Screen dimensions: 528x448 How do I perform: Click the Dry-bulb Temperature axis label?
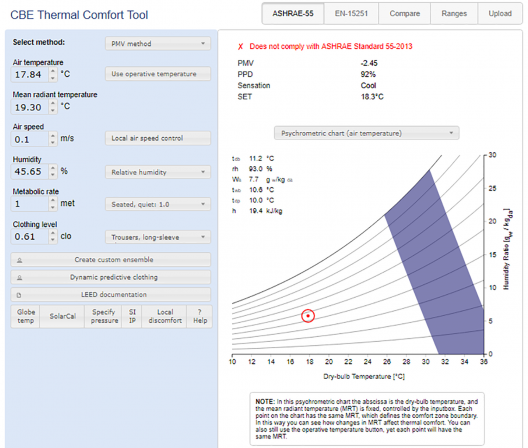click(x=364, y=376)
